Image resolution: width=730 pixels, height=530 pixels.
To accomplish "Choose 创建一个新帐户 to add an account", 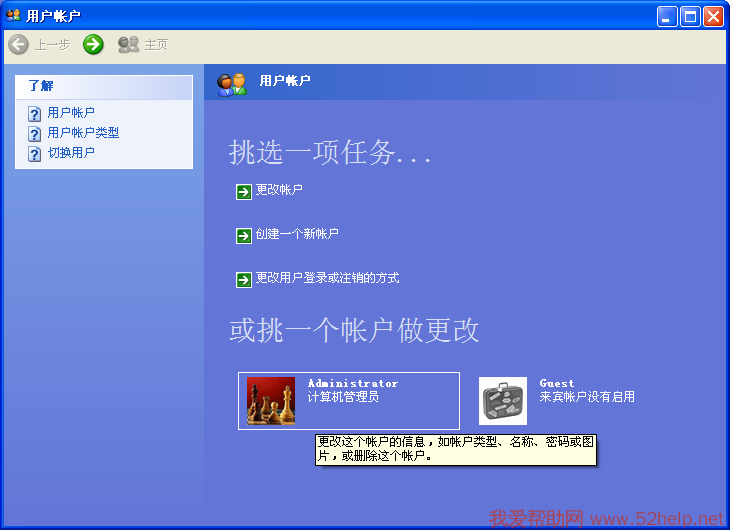I will (297, 234).
